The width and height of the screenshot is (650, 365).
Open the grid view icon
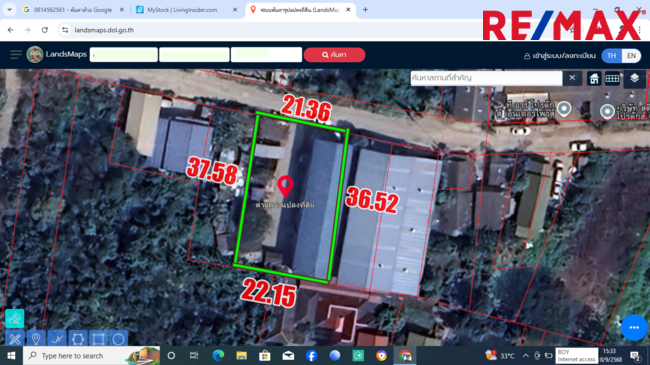612,78
